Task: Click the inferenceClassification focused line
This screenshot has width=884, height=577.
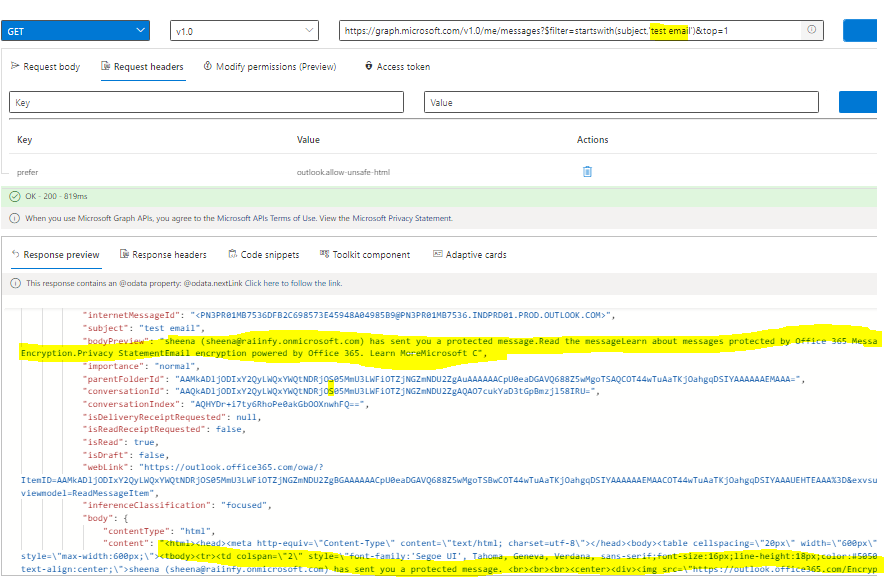Action: coord(178,505)
